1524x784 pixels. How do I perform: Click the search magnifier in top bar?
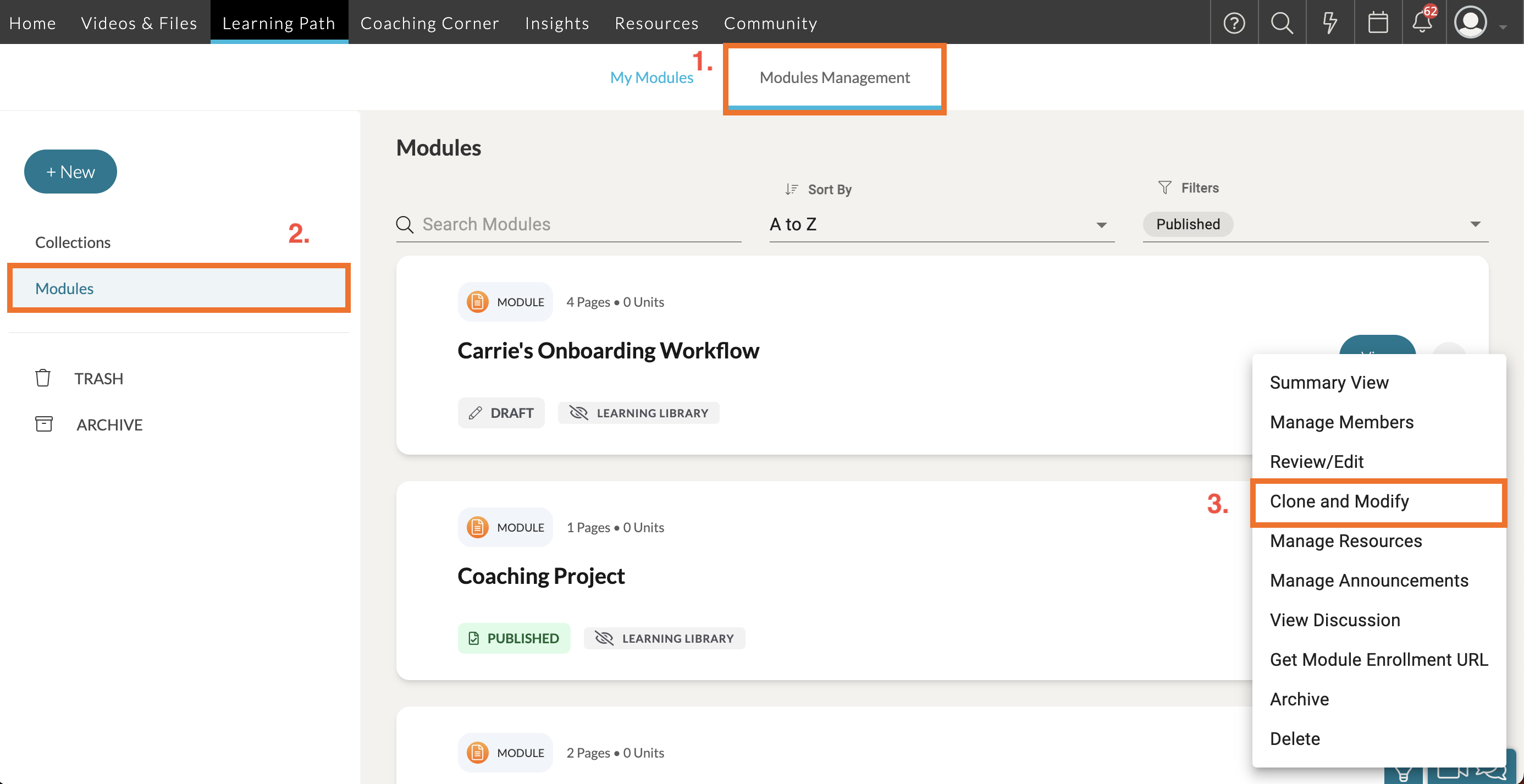point(1282,23)
